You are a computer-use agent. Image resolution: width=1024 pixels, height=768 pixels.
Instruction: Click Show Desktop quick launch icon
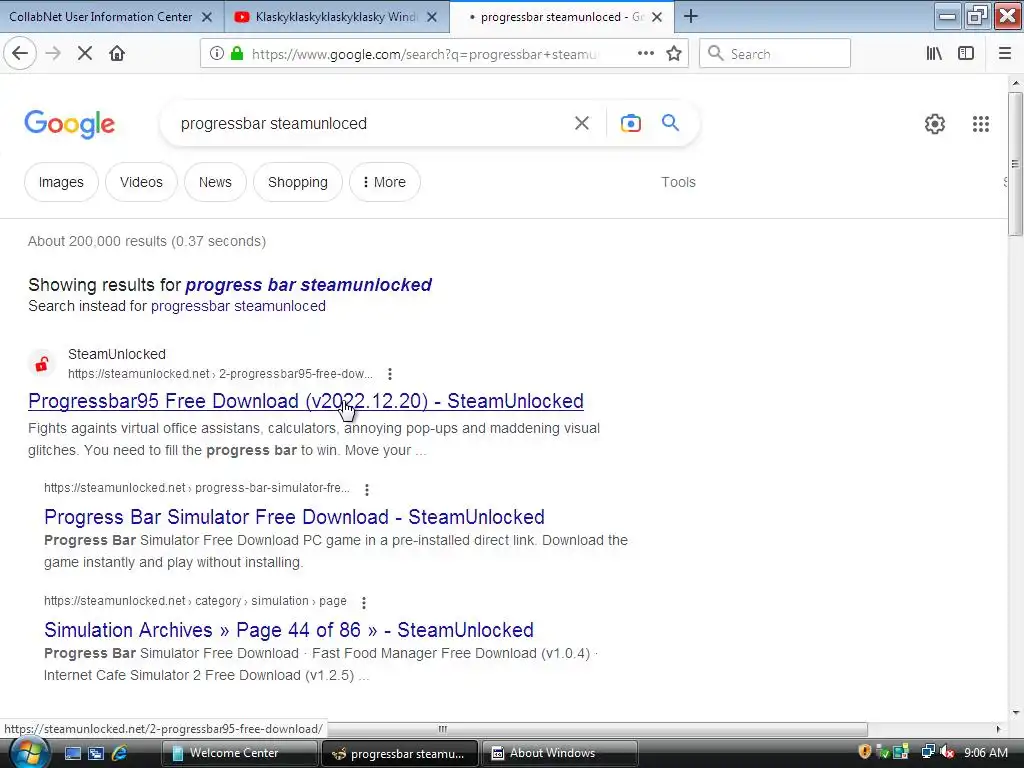click(x=72, y=753)
